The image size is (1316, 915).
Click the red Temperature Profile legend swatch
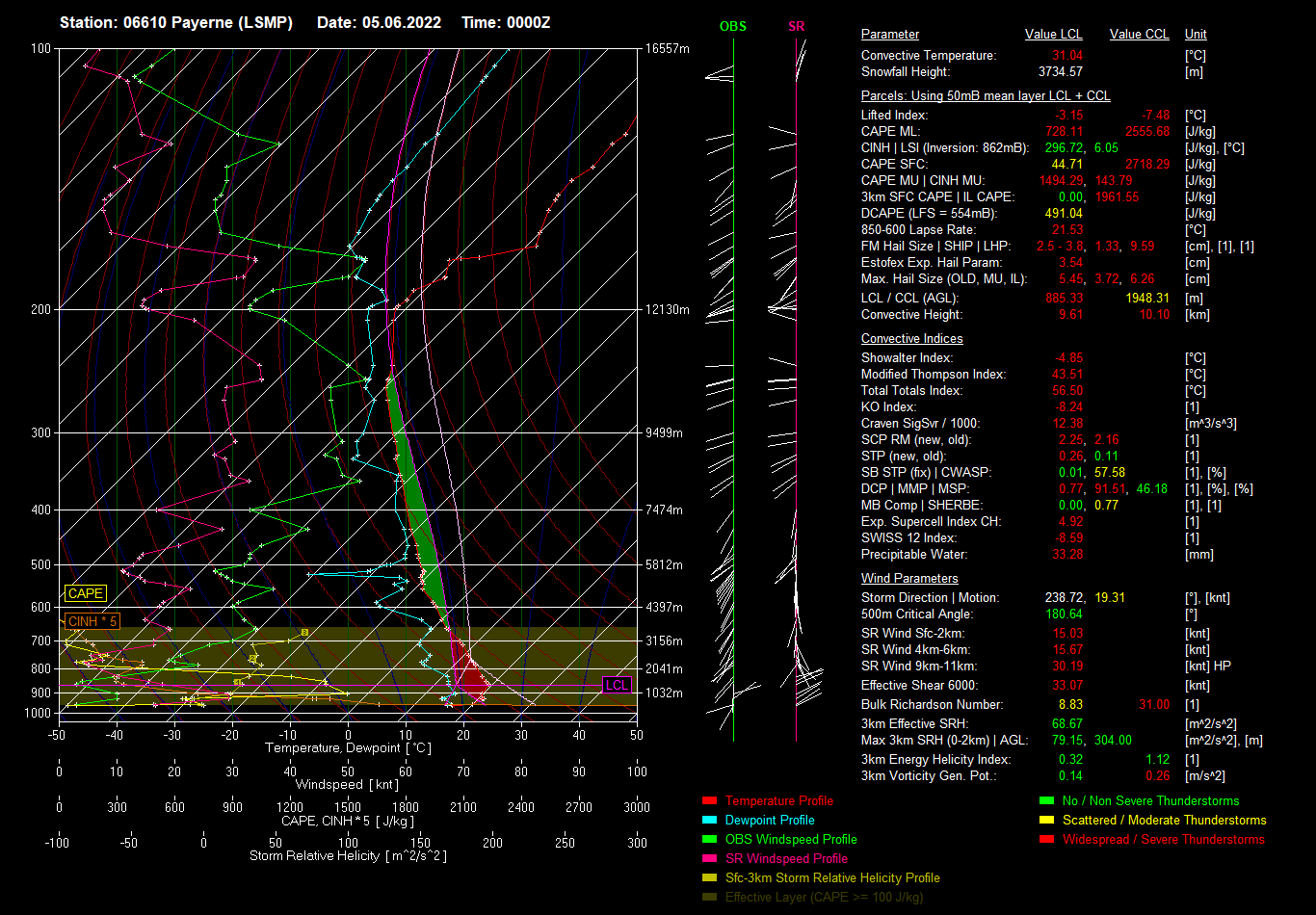tap(710, 801)
